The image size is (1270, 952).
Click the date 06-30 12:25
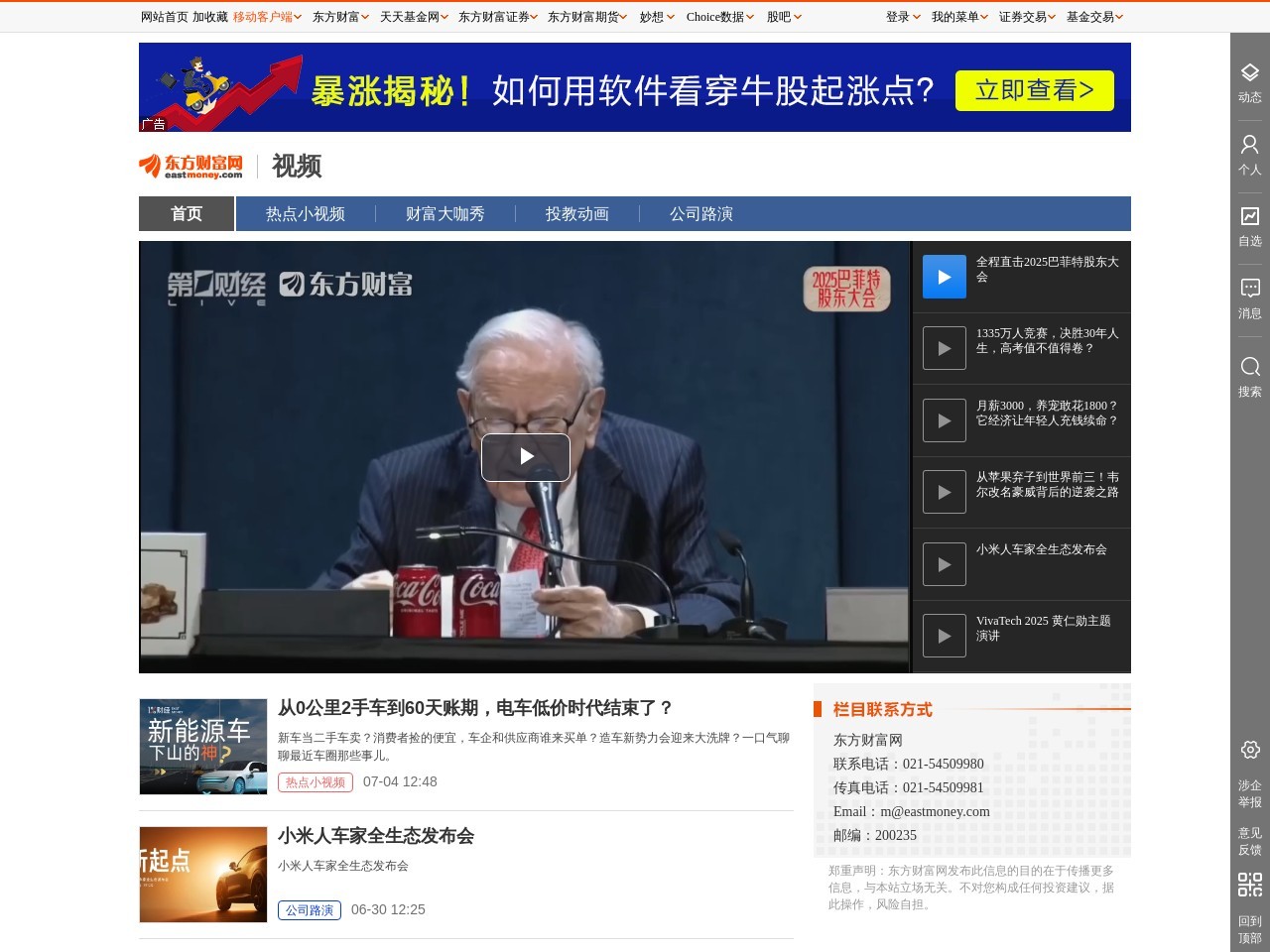(x=388, y=909)
